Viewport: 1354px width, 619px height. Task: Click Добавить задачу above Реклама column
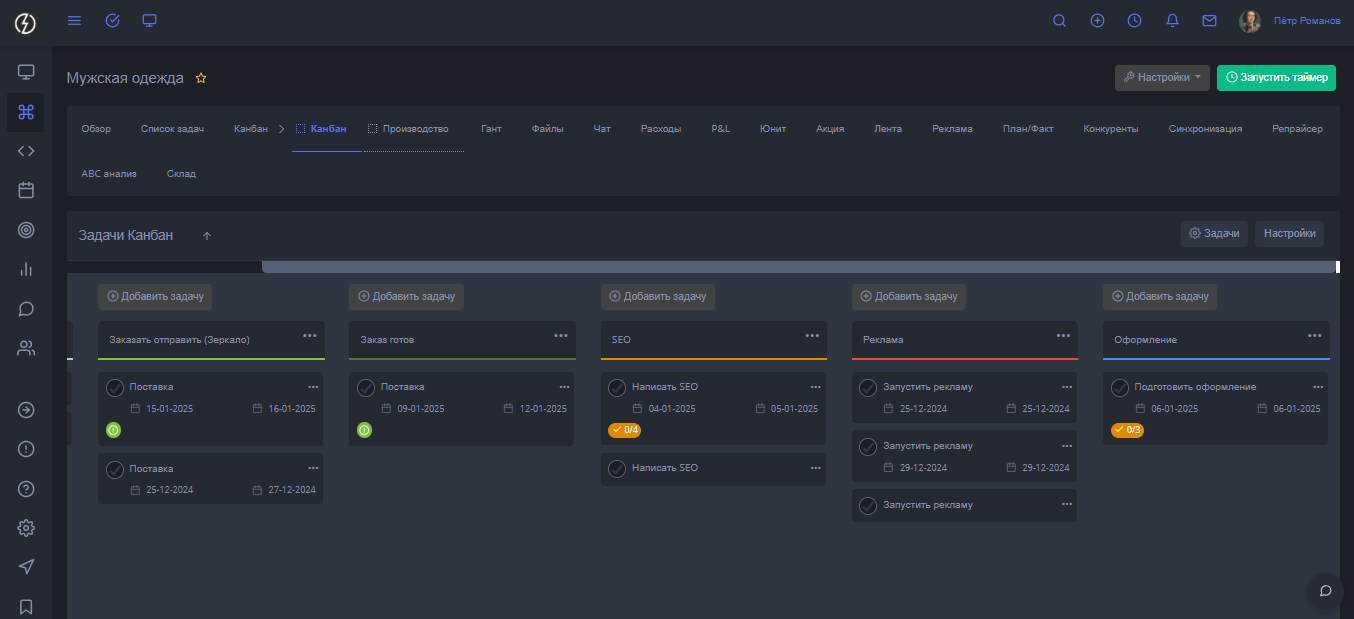tap(909, 296)
